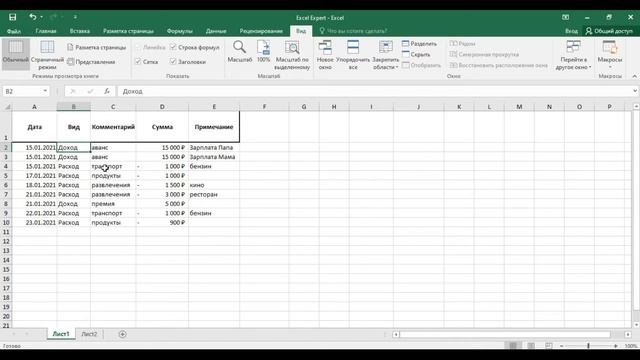
Task: Click the Insert Function fx icon
Action: coord(107,91)
